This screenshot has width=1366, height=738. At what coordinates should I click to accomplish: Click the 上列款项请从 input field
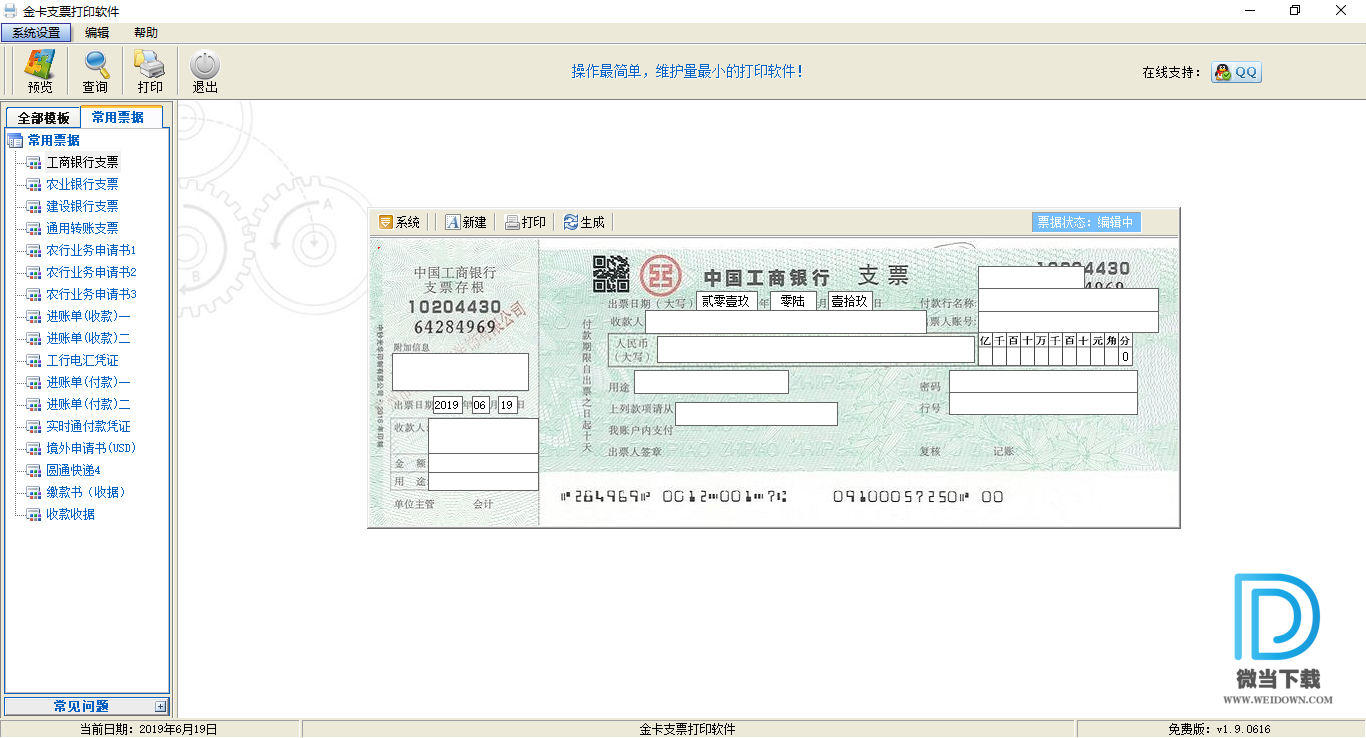click(756, 414)
